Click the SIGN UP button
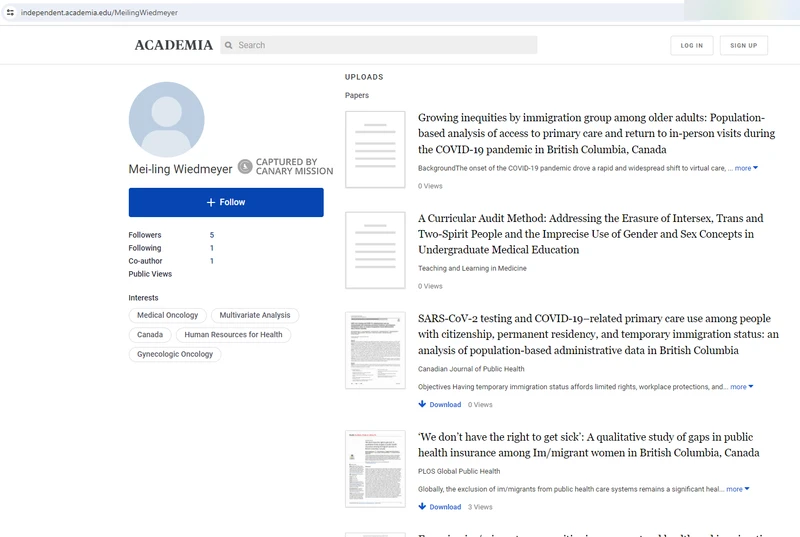The width and height of the screenshot is (800, 537). pyautogui.click(x=743, y=45)
